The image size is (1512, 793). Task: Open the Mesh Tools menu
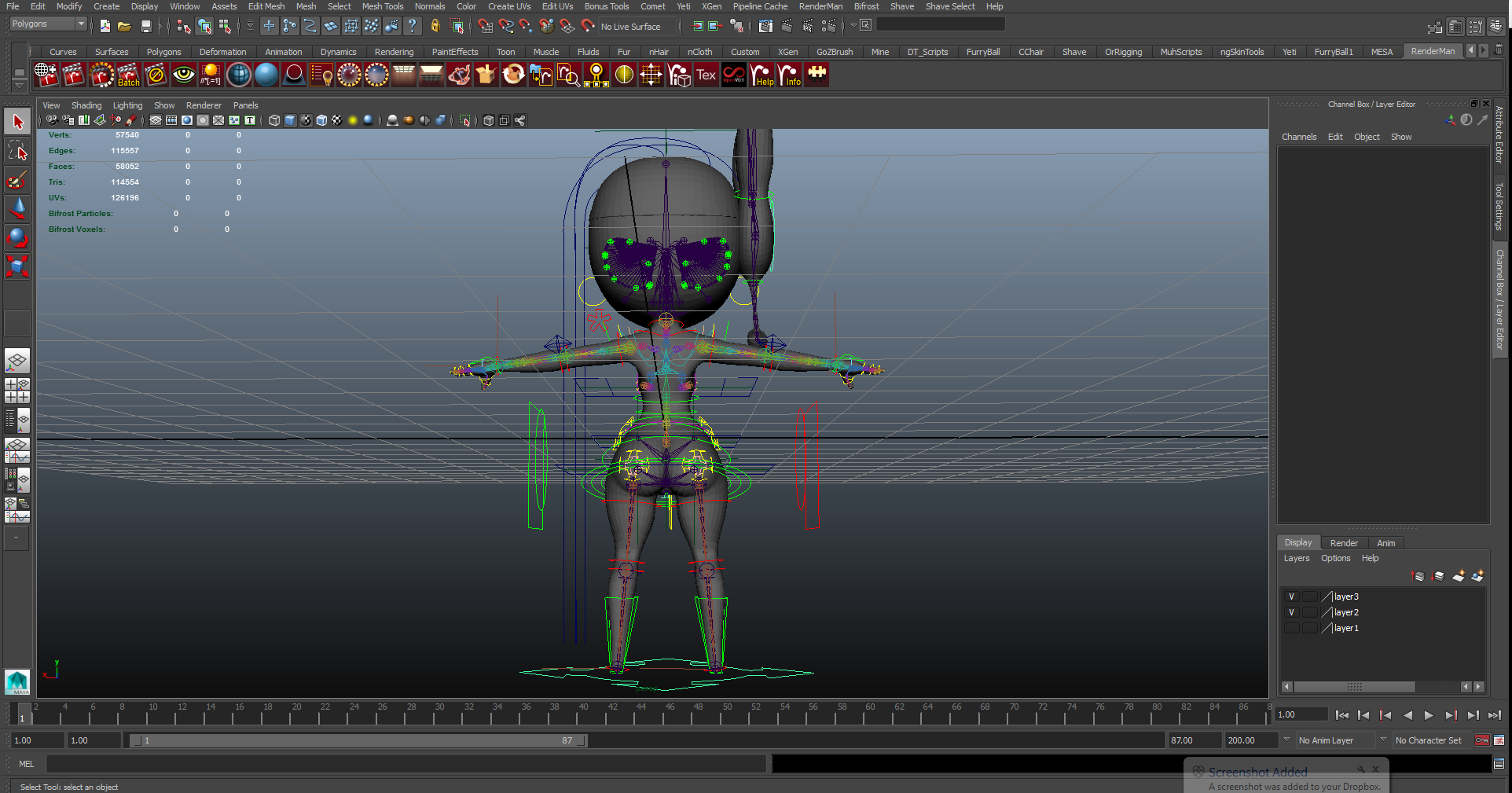click(382, 6)
